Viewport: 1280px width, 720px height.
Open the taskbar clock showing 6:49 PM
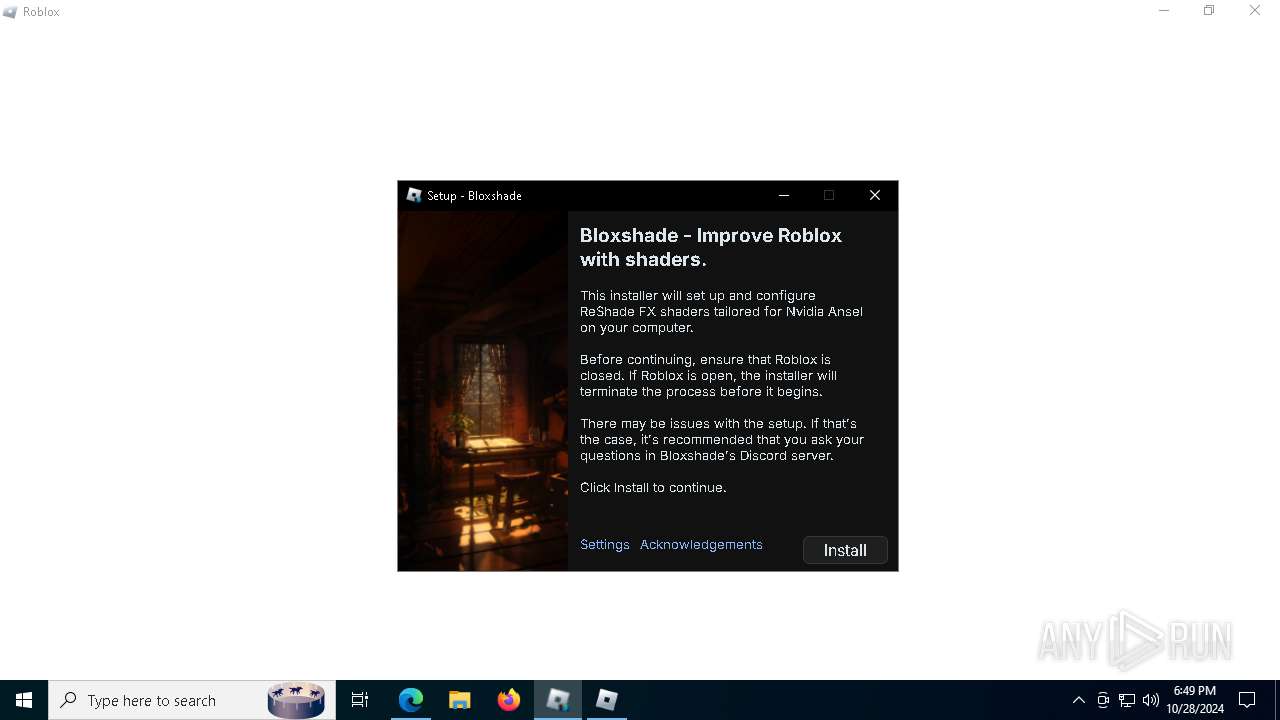(1195, 700)
